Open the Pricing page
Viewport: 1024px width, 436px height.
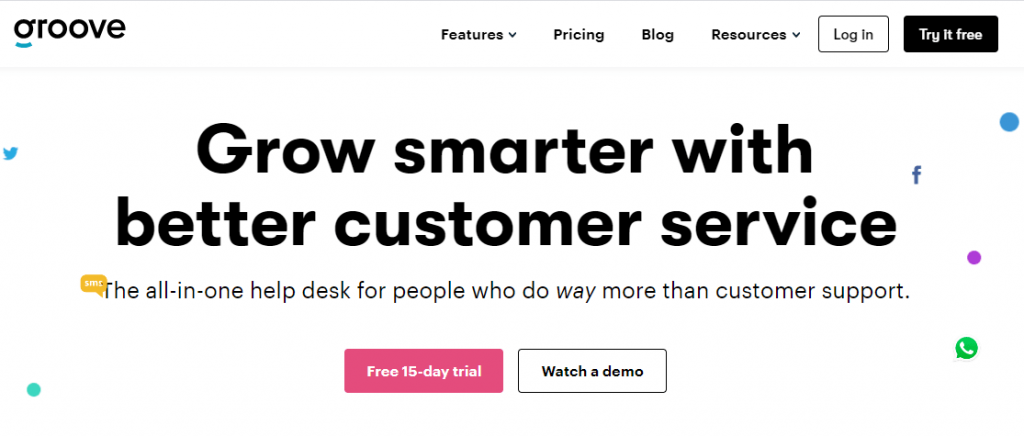pyautogui.click(x=579, y=35)
